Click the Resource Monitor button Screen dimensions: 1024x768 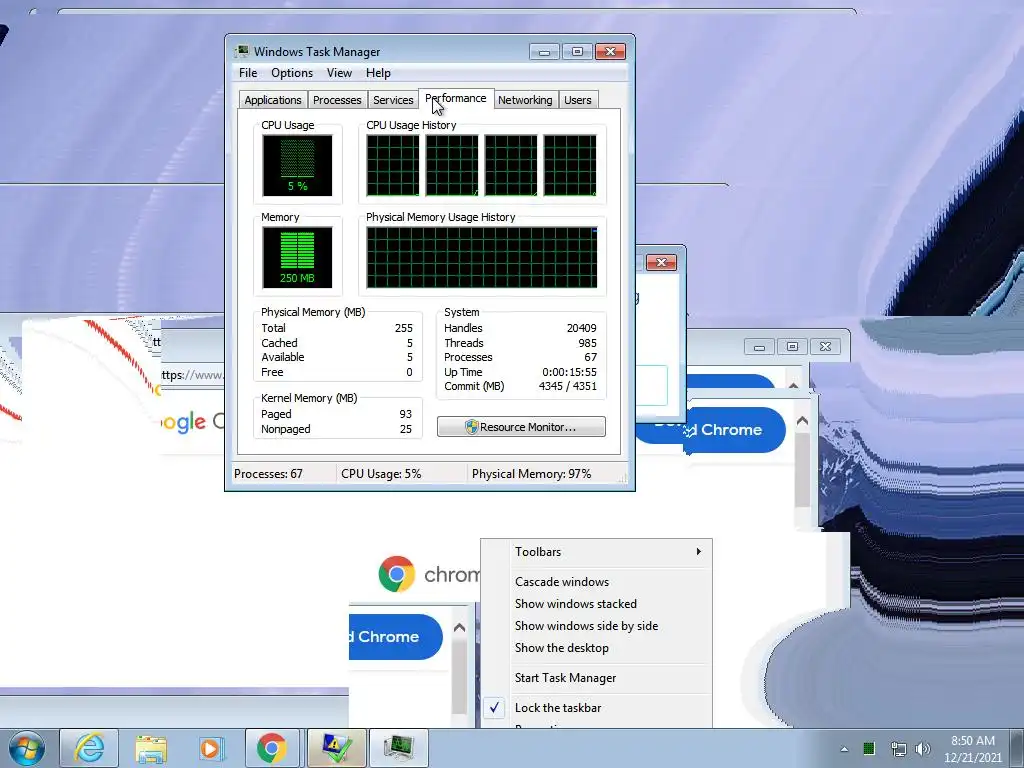[521, 427]
